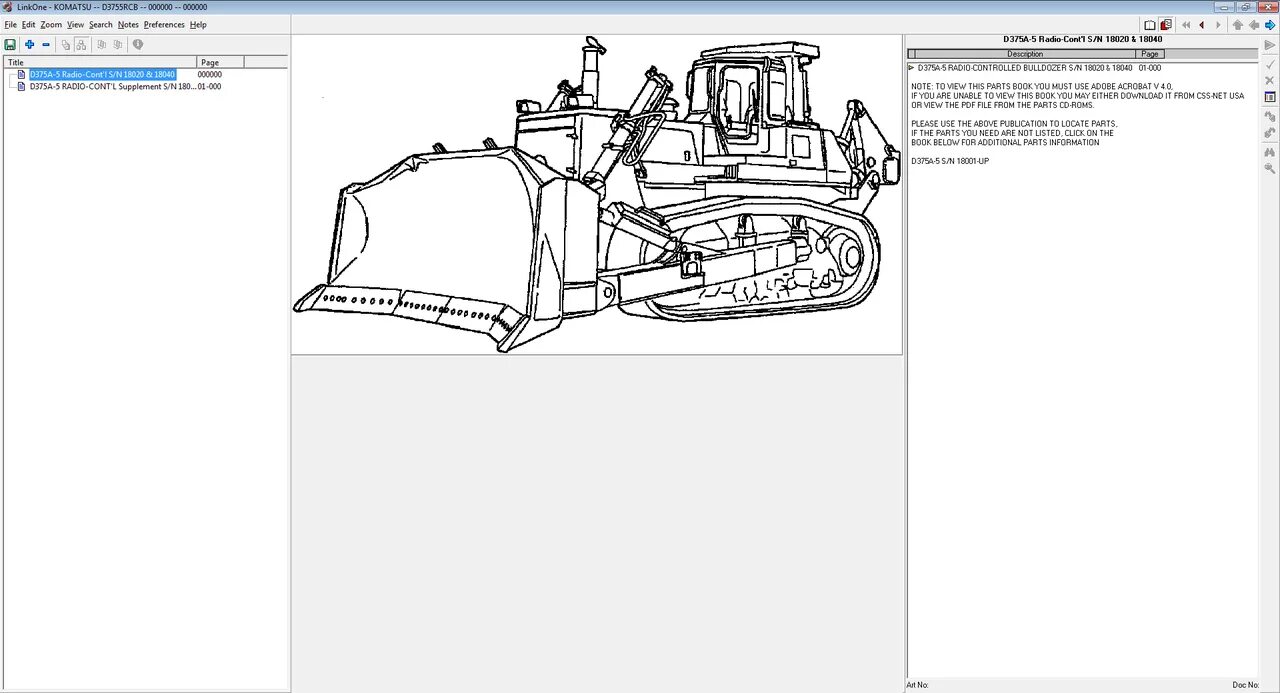Click the bulldozer illustration
Viewport: 1280px width, 693px height.
tap(597, 194)
